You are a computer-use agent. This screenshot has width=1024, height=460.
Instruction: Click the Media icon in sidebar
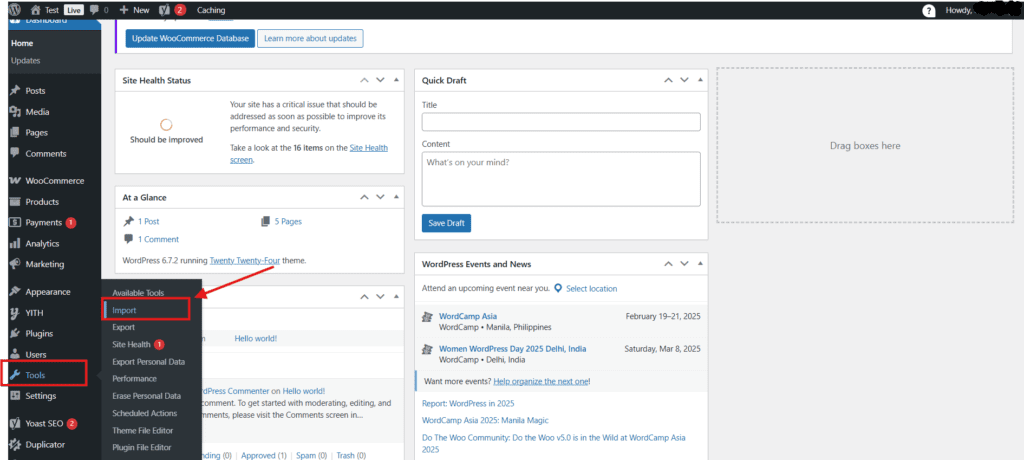pos(15,112)
